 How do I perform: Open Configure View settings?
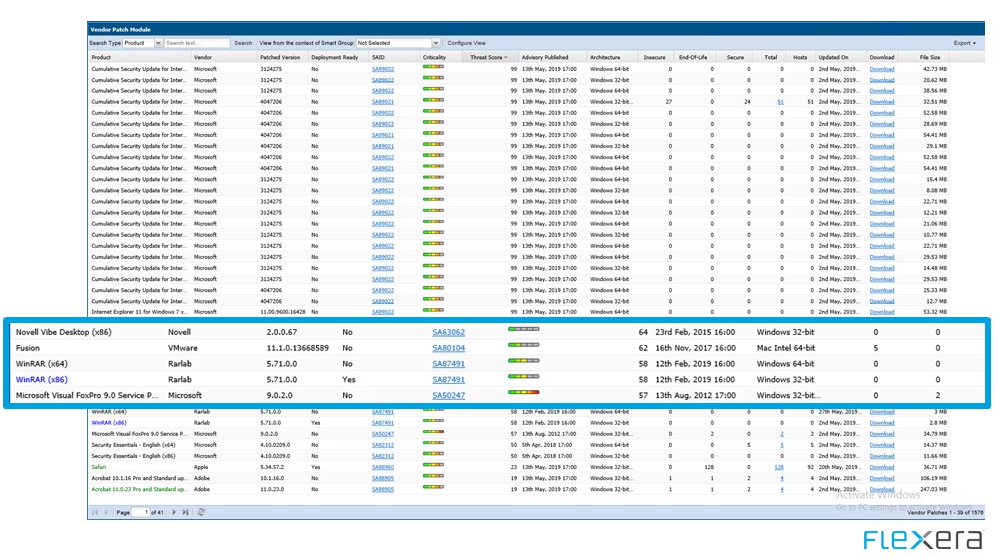[x=466, y=43]
